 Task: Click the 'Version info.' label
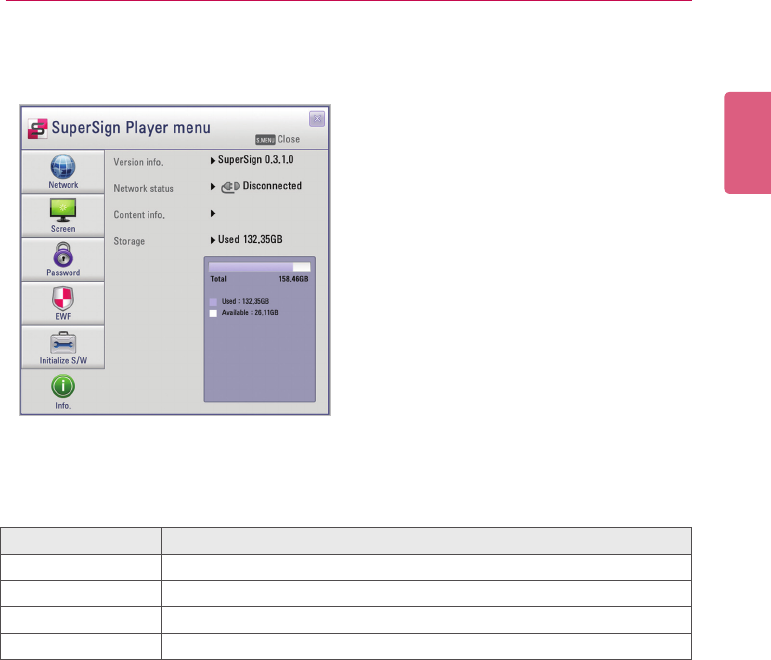pos(138,162)
